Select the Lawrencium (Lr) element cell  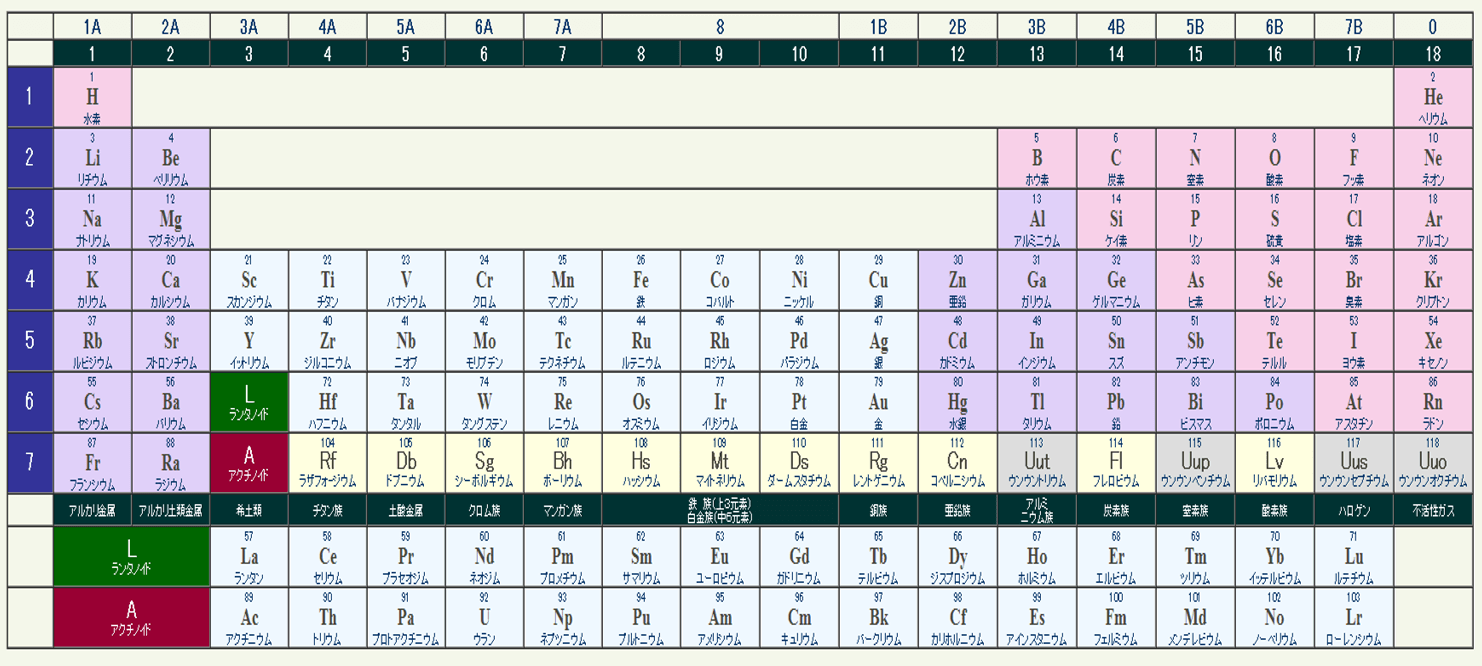point(1354,617)
